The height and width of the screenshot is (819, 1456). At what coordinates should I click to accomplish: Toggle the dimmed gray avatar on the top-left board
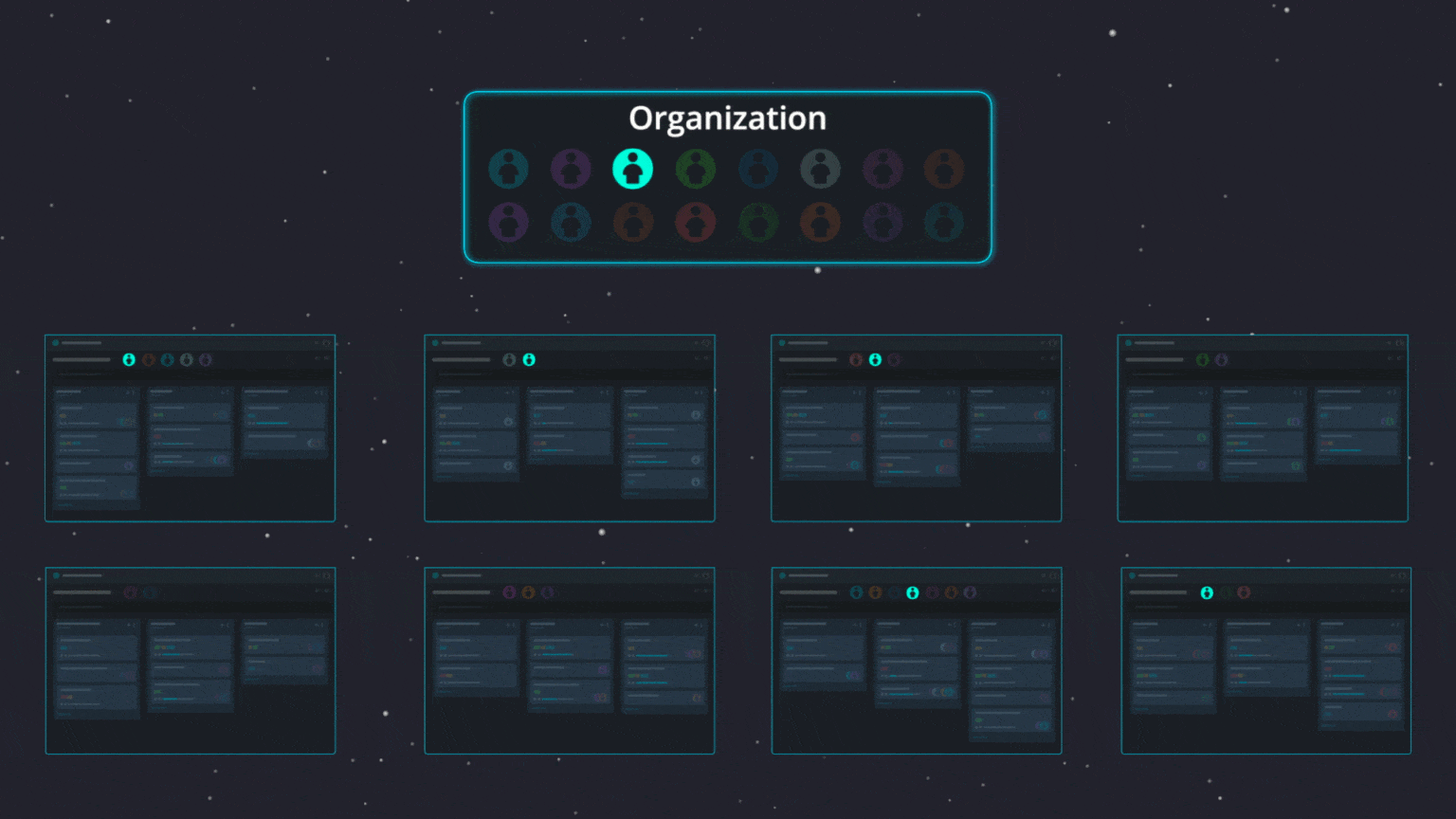click(187, 360)
